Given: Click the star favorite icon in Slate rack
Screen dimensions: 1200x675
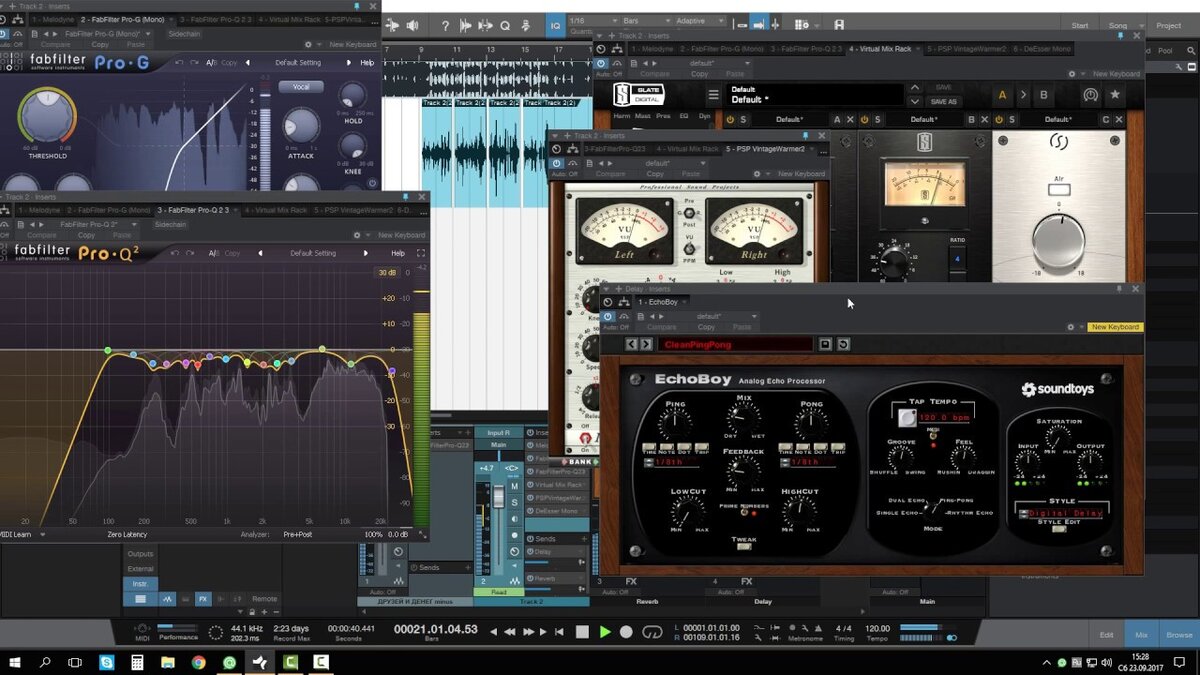Looking at the screenshot, I should (1115, 95).
